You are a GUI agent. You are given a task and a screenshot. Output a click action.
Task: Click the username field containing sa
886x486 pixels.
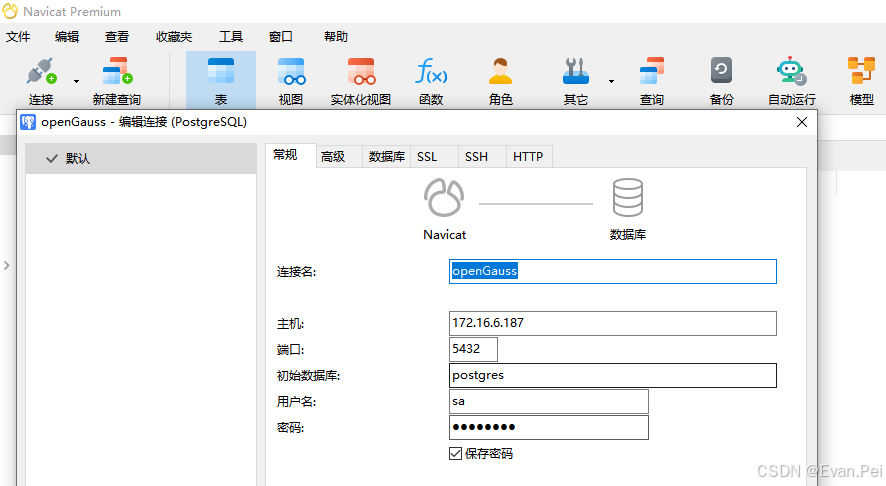coord(549,401)
